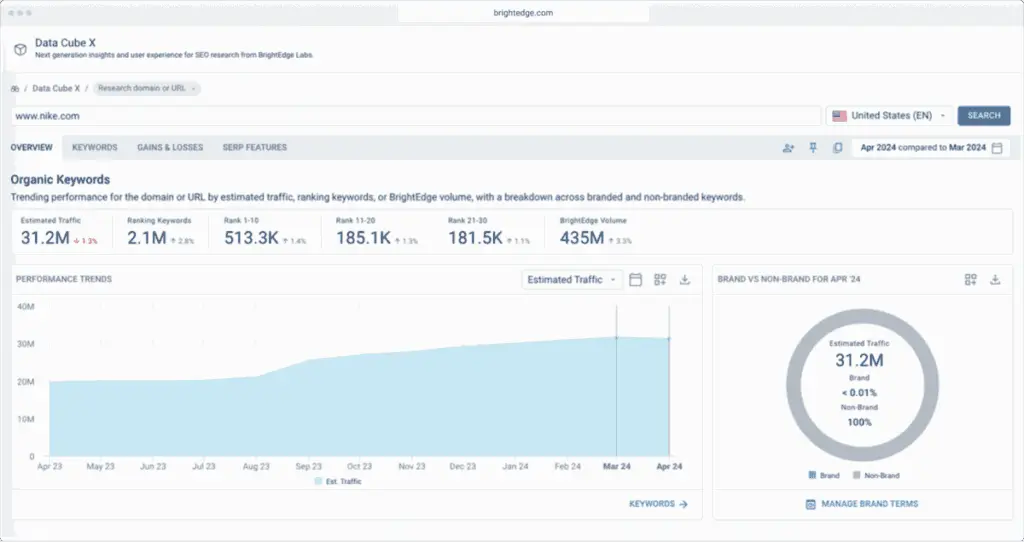
Task: Add Brand vs Non-Brand widget to dashboard
Action: coord(970,280)
